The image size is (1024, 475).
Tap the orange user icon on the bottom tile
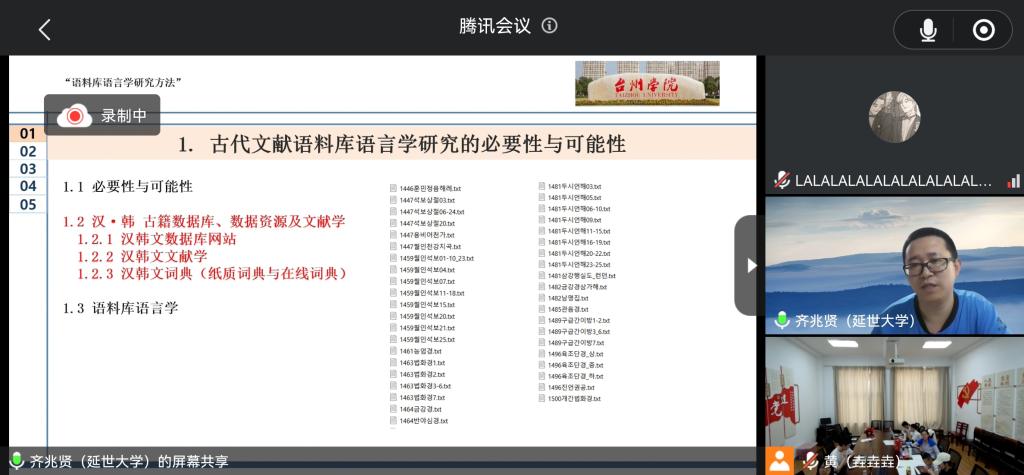point(780,461)
